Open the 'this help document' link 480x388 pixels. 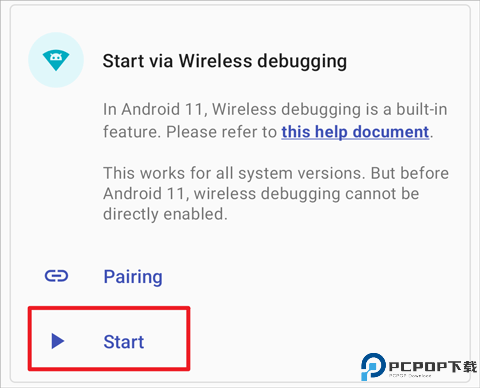click(x=355, y=132)
